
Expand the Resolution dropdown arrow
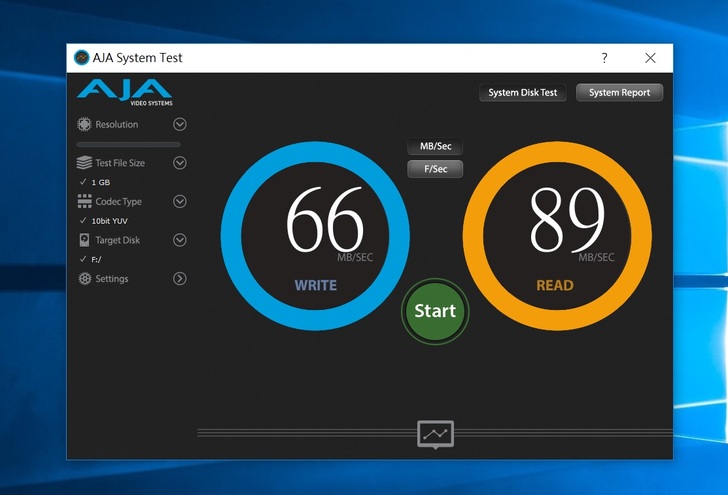[180, 125]
